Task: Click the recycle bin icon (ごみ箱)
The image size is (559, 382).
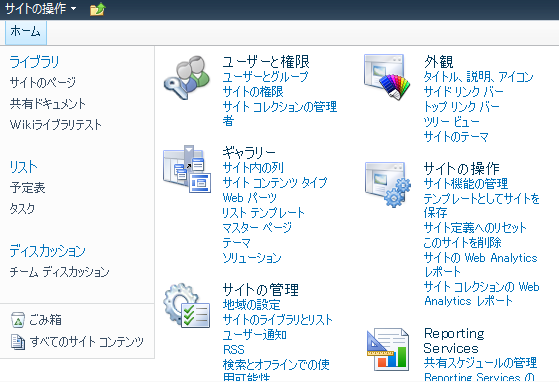Action: (18, 320)
